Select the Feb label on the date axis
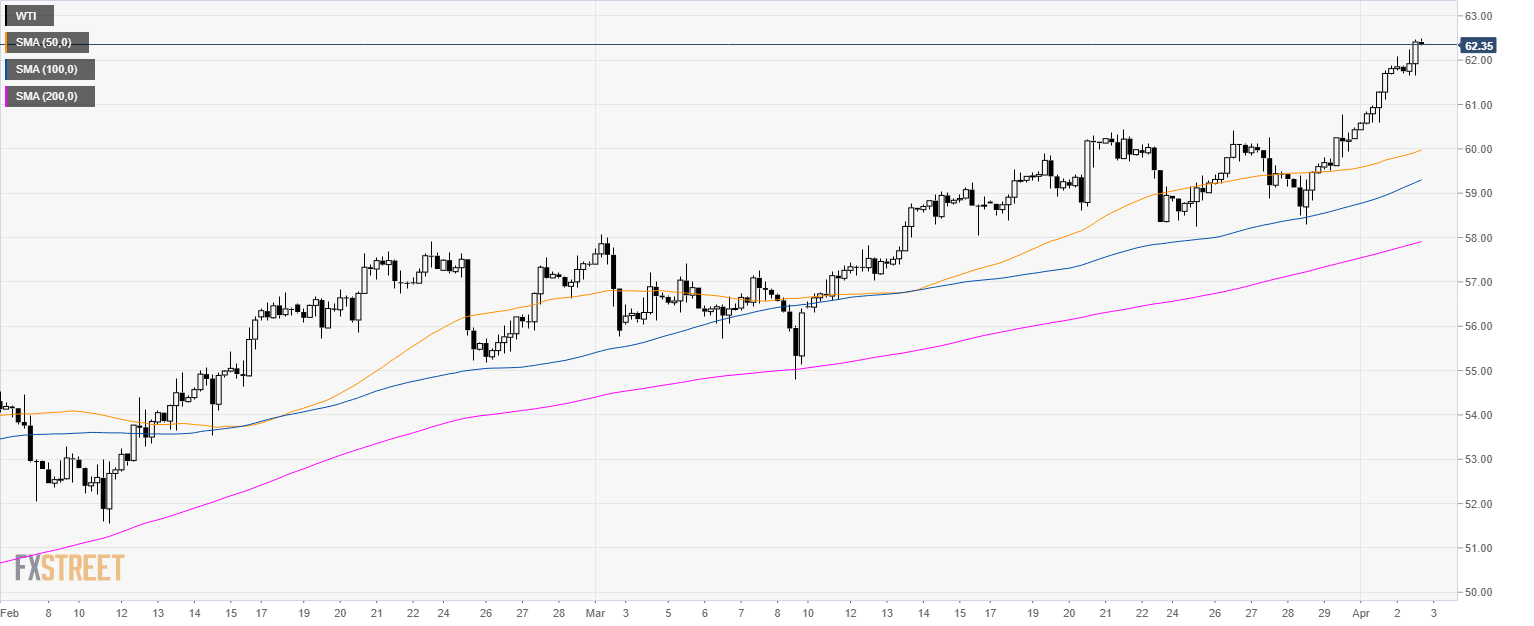1534x626 pixels. click(10, 610)
